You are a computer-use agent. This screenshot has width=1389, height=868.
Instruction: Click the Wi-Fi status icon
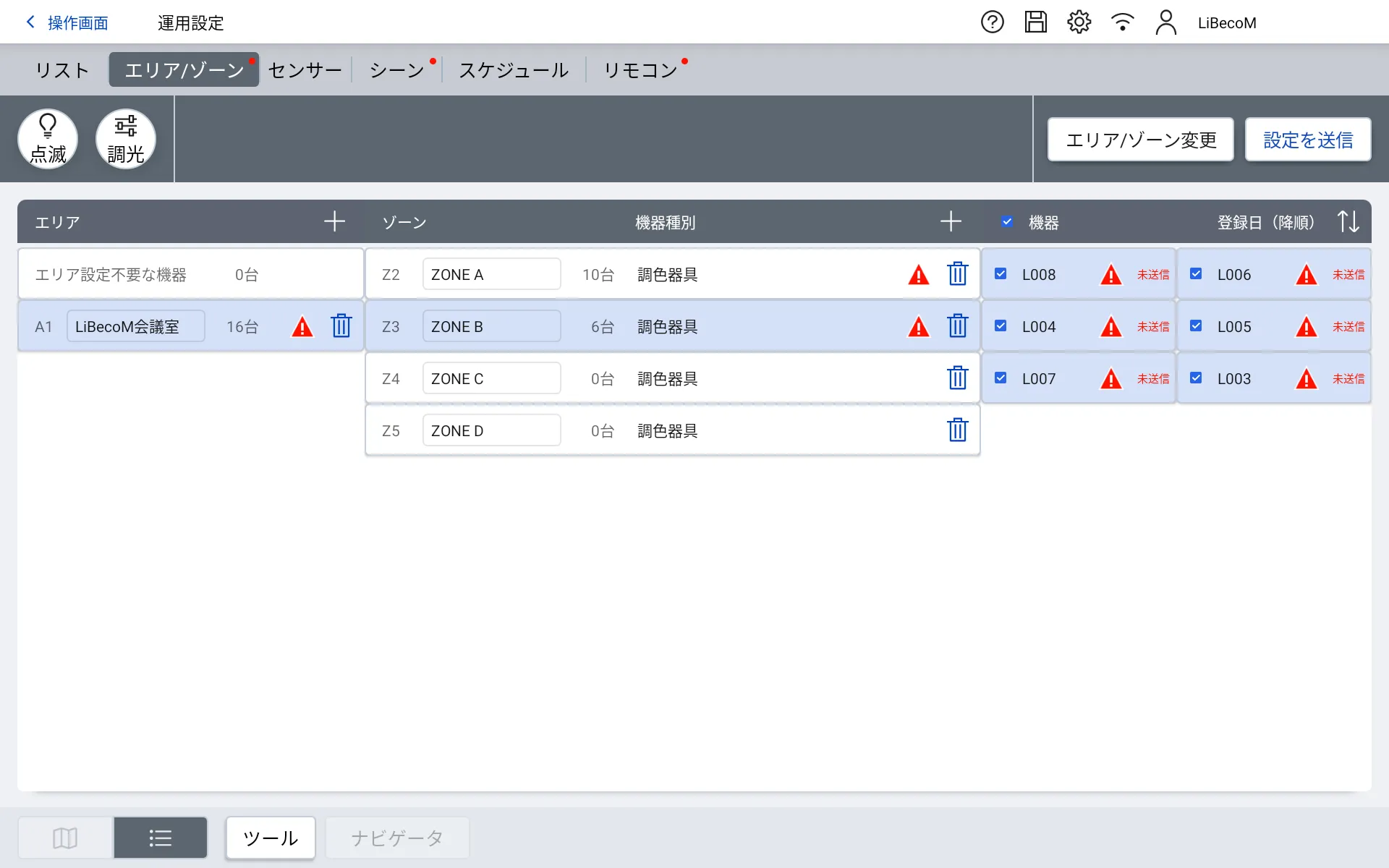pyautogui.click(x=1122, y=22)
